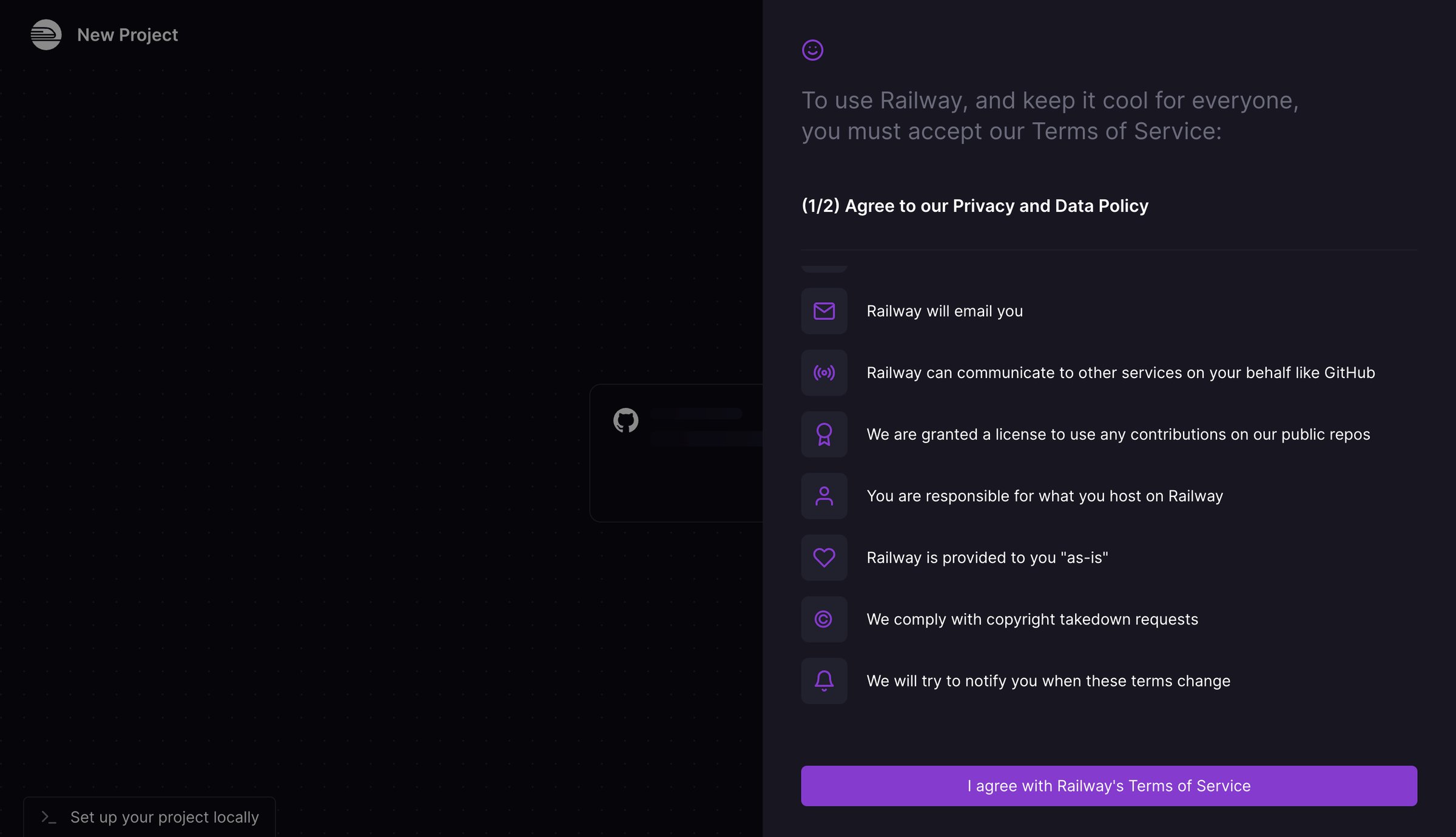Click the broadcast signal icon beside GitHub communication
The image size is (1456, 837).
click(824, 373)
